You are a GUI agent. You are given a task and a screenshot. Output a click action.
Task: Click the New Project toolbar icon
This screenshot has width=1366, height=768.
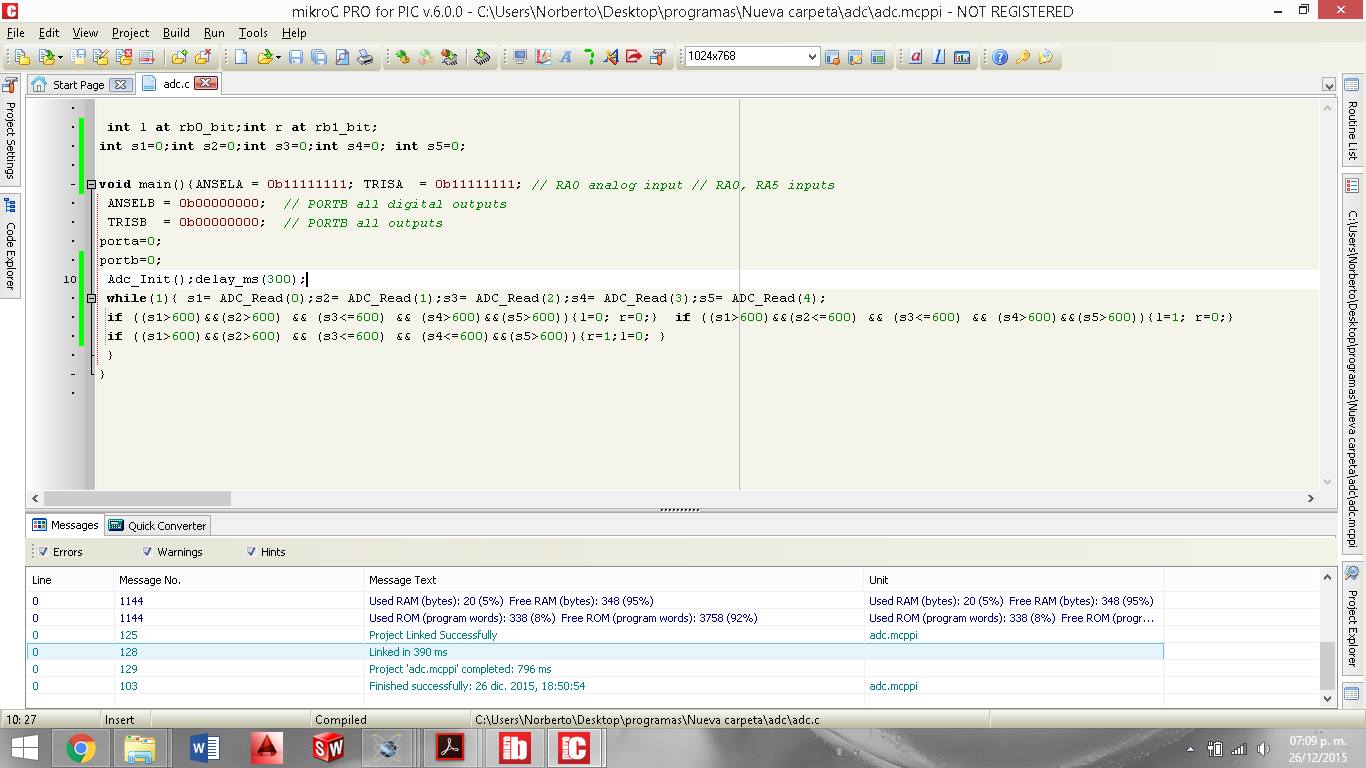click(22, 57)
